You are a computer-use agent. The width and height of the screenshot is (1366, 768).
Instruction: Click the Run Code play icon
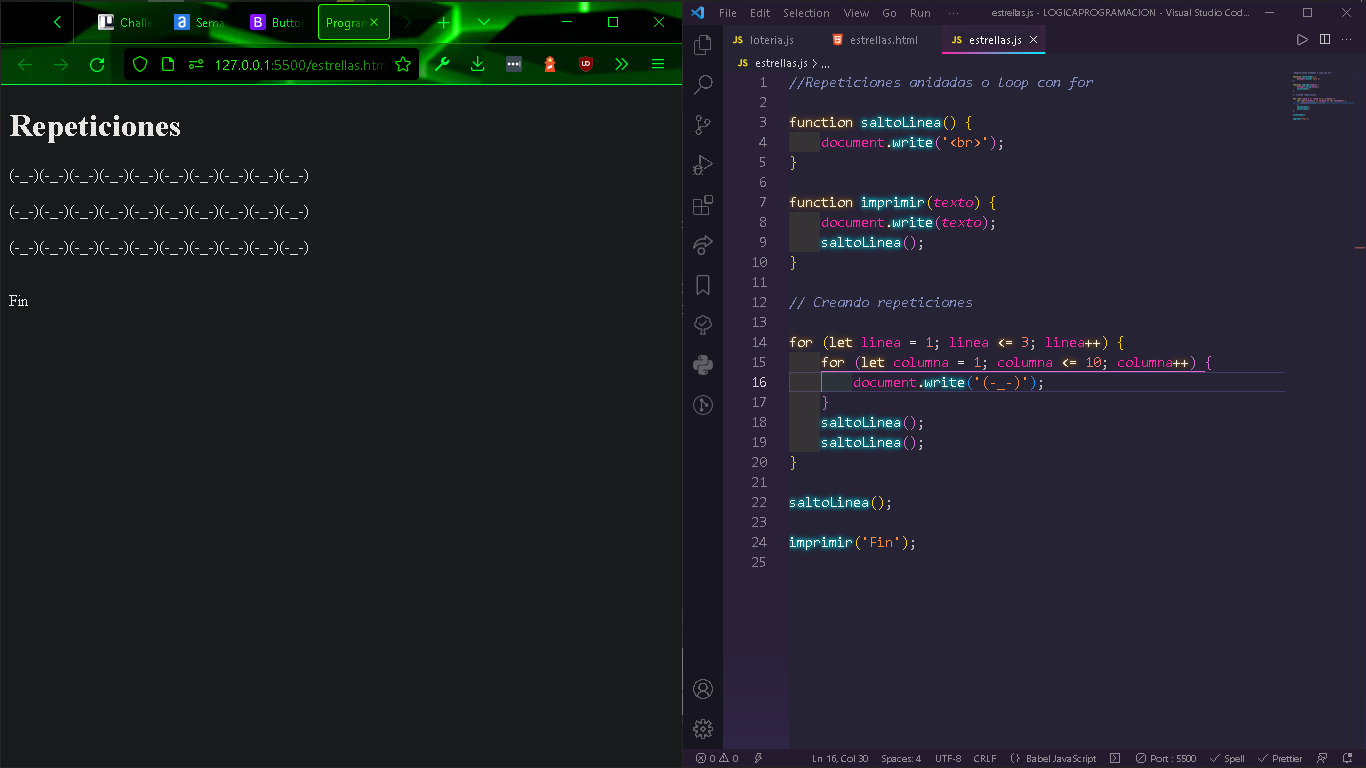point(1302,40)
